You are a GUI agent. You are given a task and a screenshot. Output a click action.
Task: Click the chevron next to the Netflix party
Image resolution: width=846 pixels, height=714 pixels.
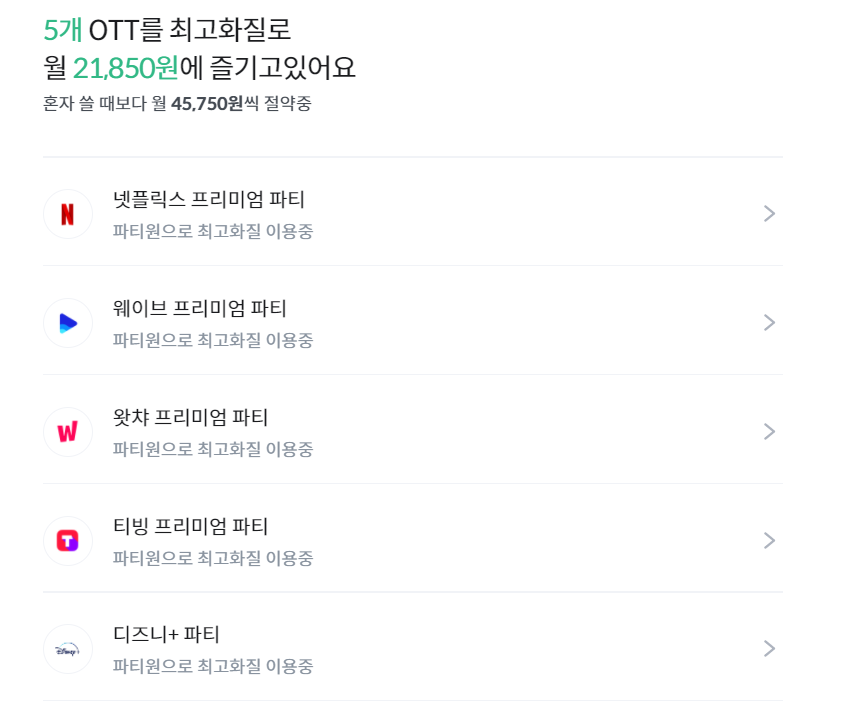768,213
